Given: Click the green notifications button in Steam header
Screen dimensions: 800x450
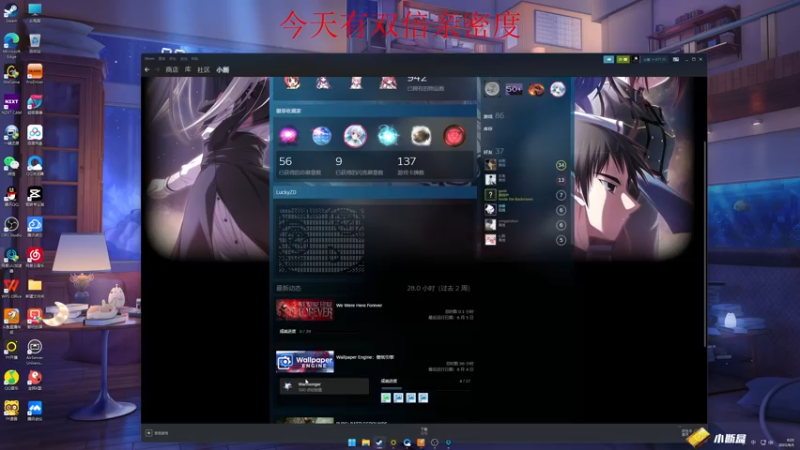Looking at the screenshot, I should point(623,59).
